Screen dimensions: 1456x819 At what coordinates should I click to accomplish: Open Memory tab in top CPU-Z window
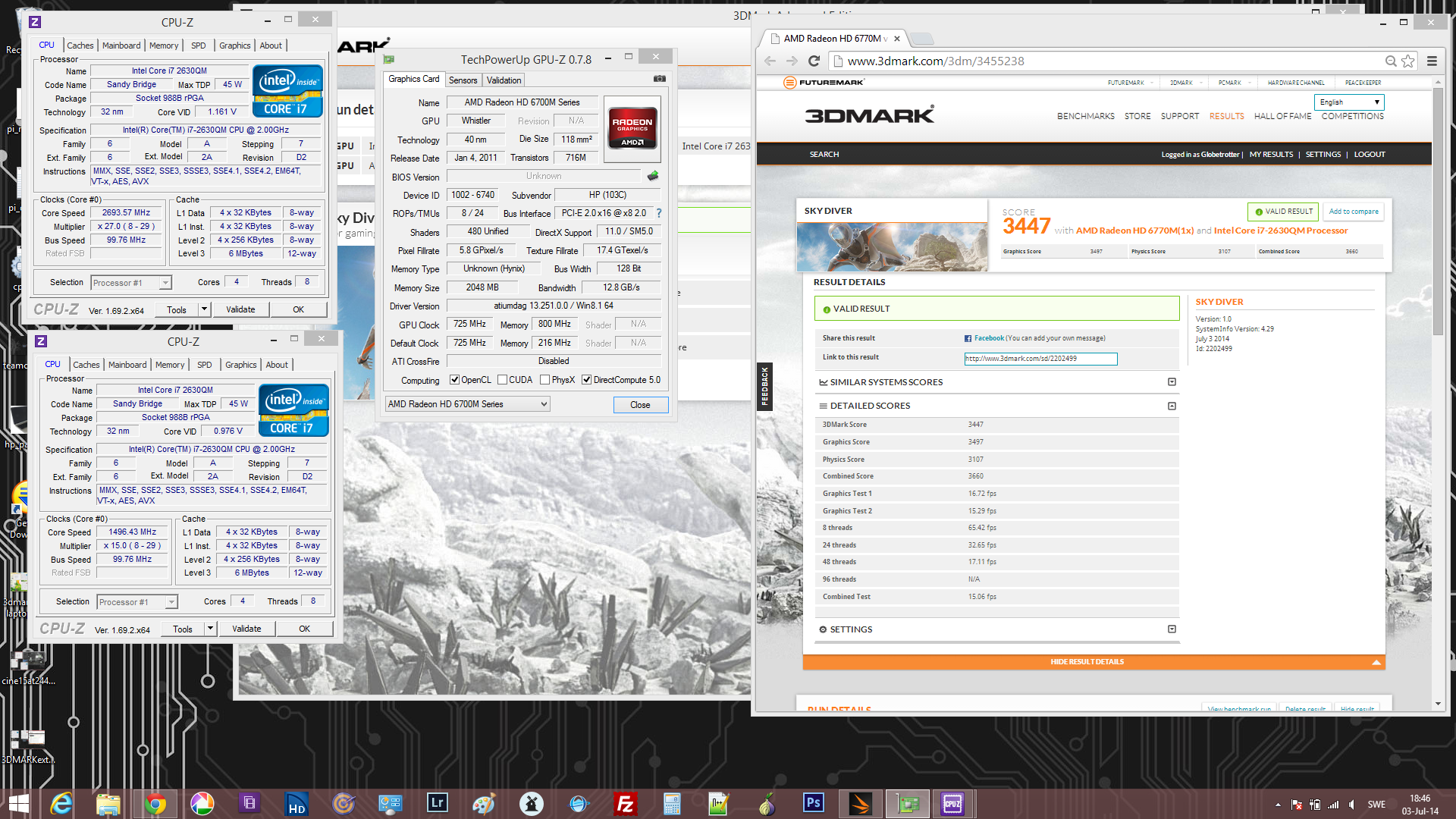click(x=164, y=45)
